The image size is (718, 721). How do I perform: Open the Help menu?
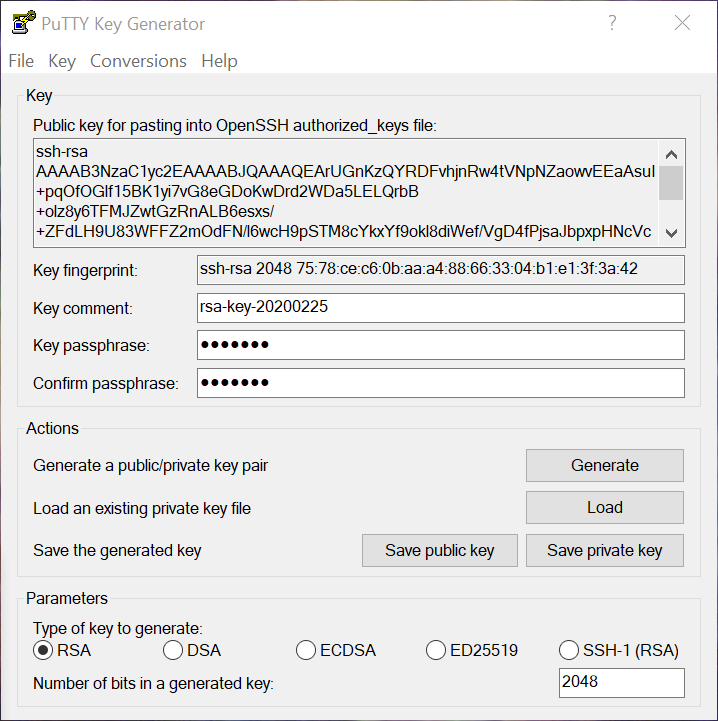(219, 61)
